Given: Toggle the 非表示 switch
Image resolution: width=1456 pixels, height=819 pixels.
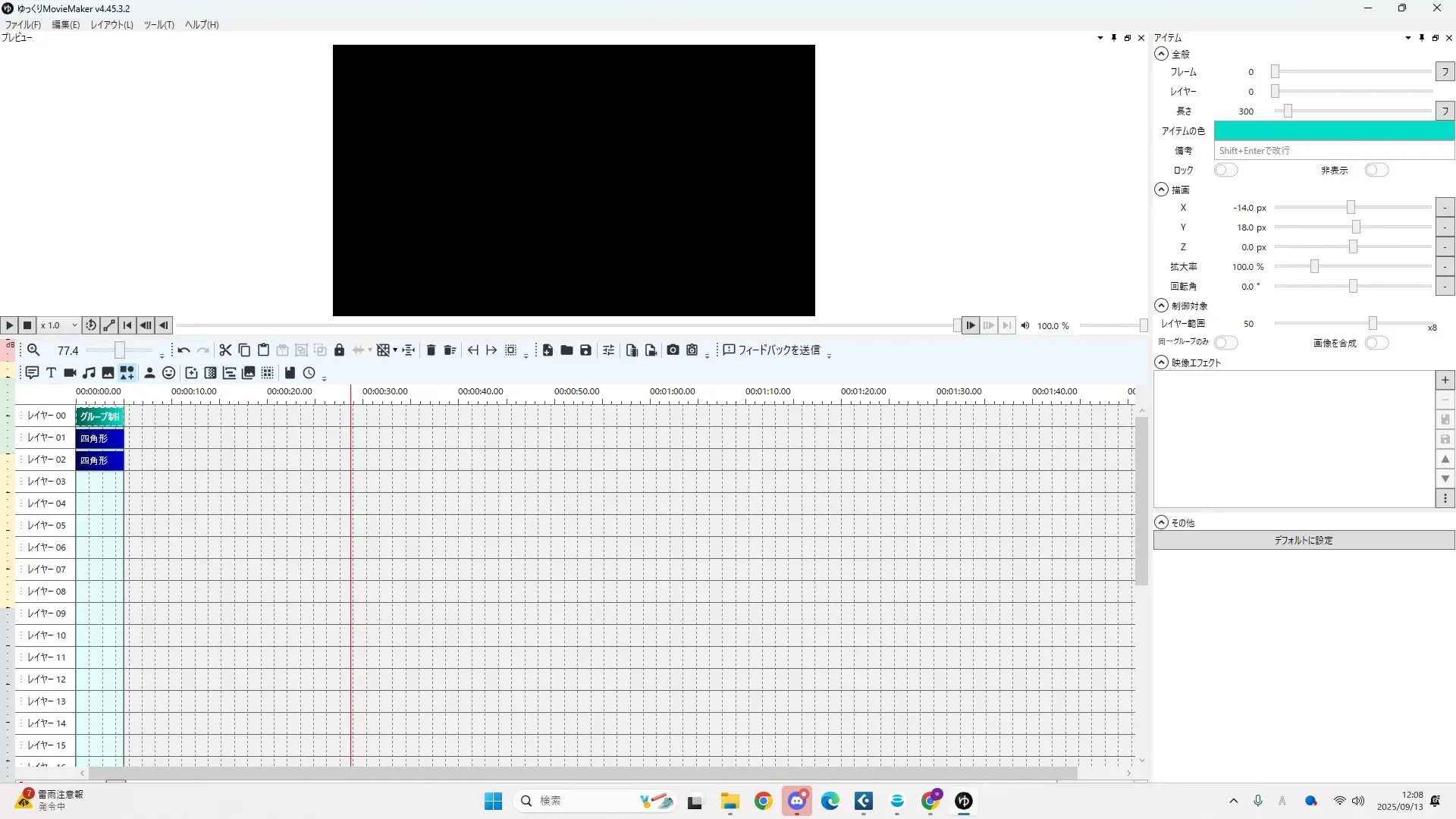Looking at the screenshot, I should 1376,171.
